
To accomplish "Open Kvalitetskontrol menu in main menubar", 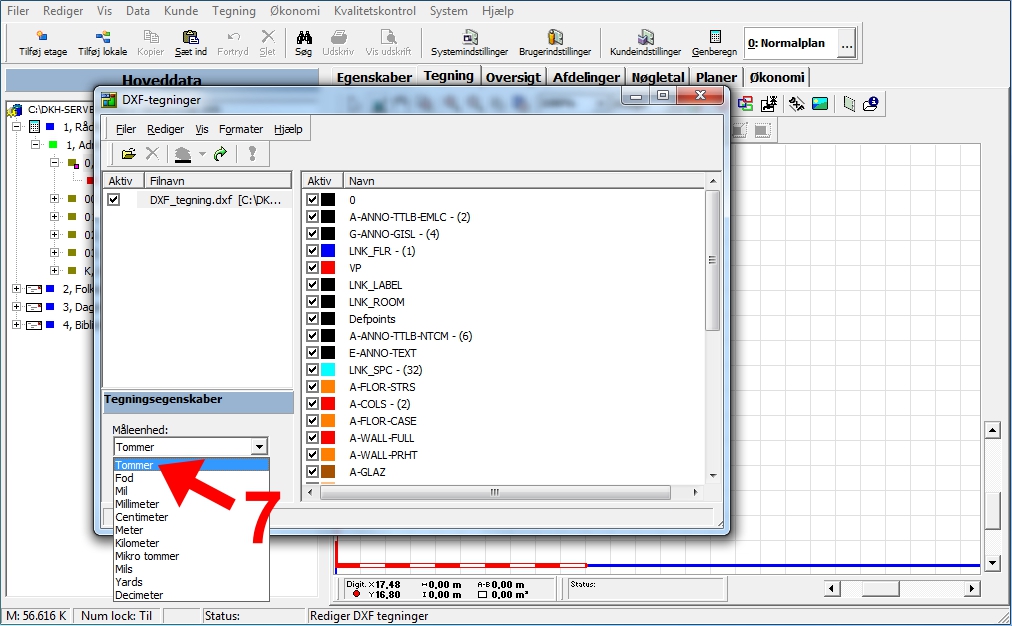I will [374, 11].
